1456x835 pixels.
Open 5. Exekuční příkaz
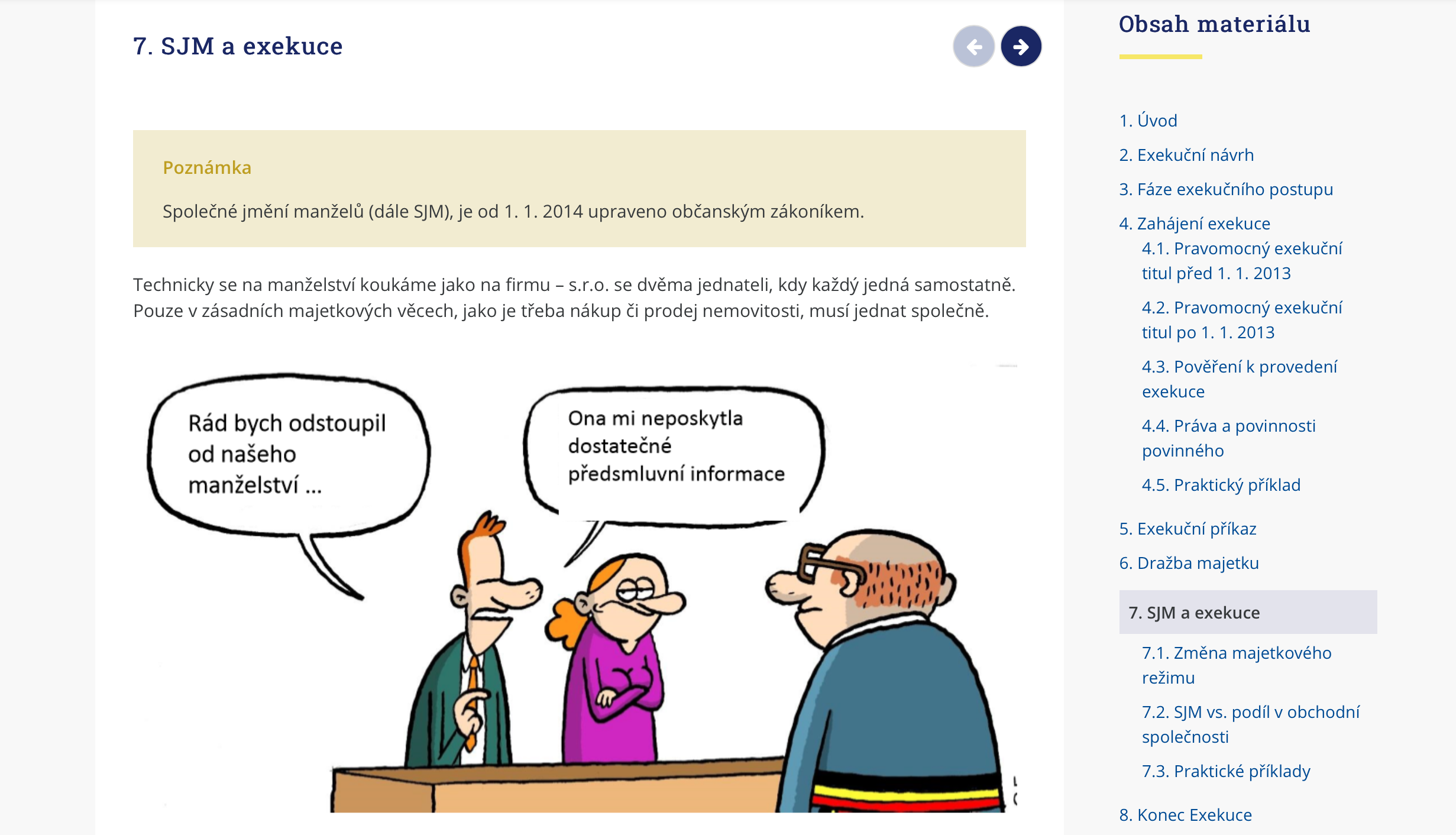pyautogui.click(x=1188, y=529)
